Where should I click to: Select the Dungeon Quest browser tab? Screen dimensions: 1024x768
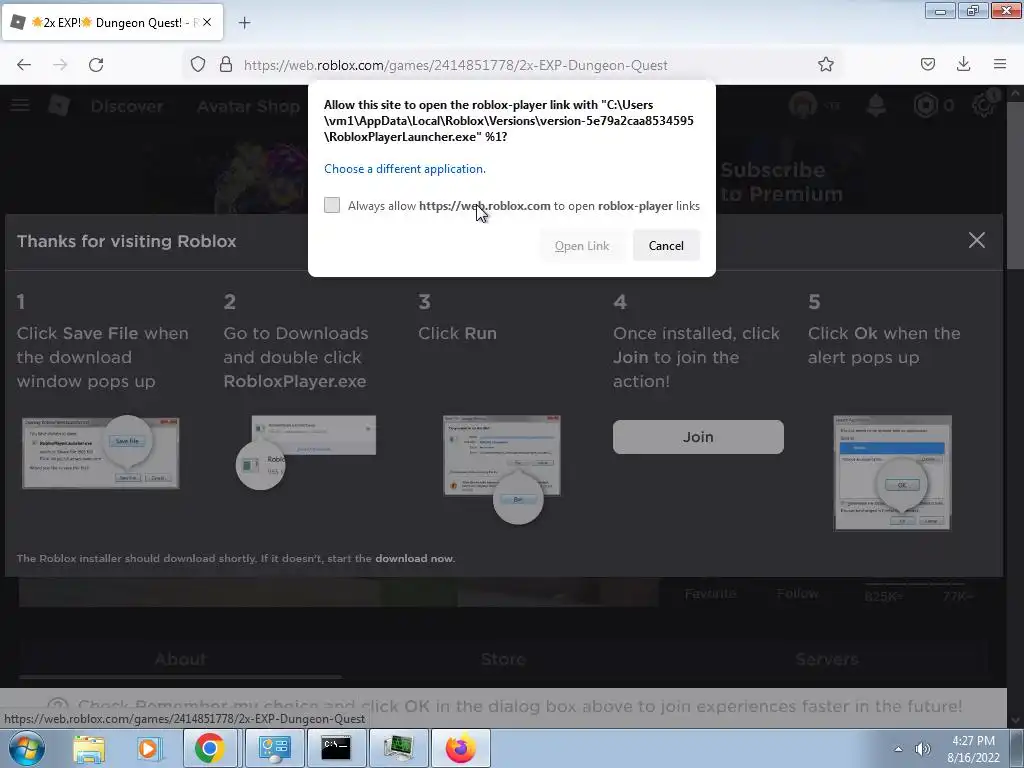[x=112, y=22]
